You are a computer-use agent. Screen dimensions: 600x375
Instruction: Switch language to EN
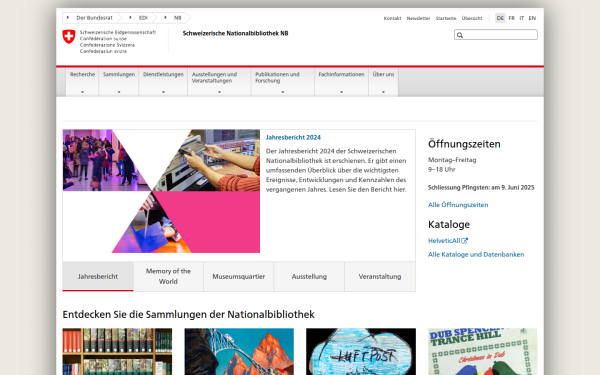[532, 18]
